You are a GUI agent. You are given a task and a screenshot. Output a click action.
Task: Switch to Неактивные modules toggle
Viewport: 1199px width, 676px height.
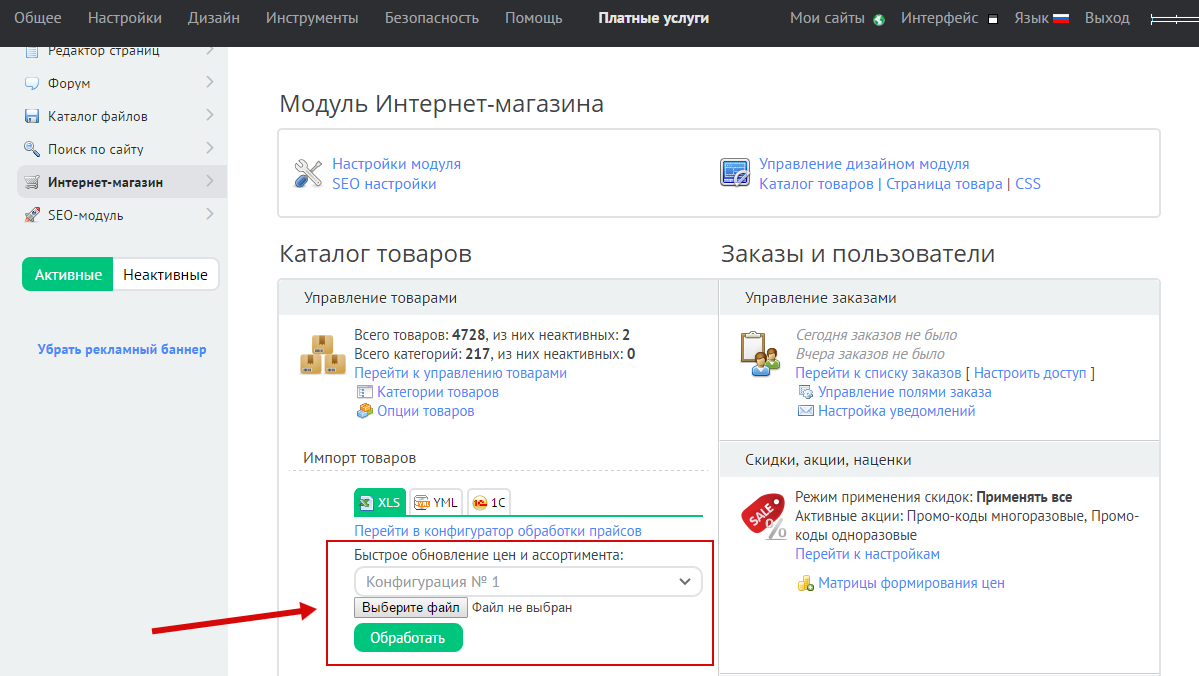[x=165, y=275]
